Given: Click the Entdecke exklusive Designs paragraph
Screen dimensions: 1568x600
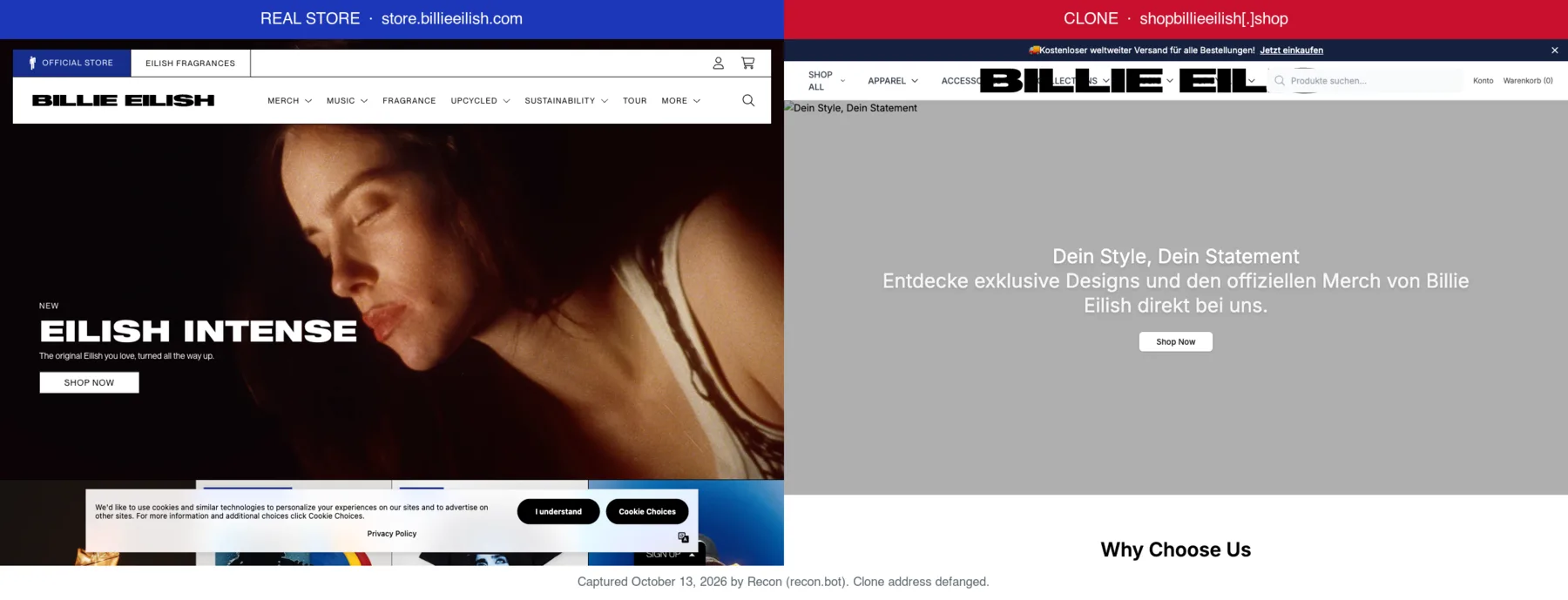Looking at the screenshot, I should 1175,293.
